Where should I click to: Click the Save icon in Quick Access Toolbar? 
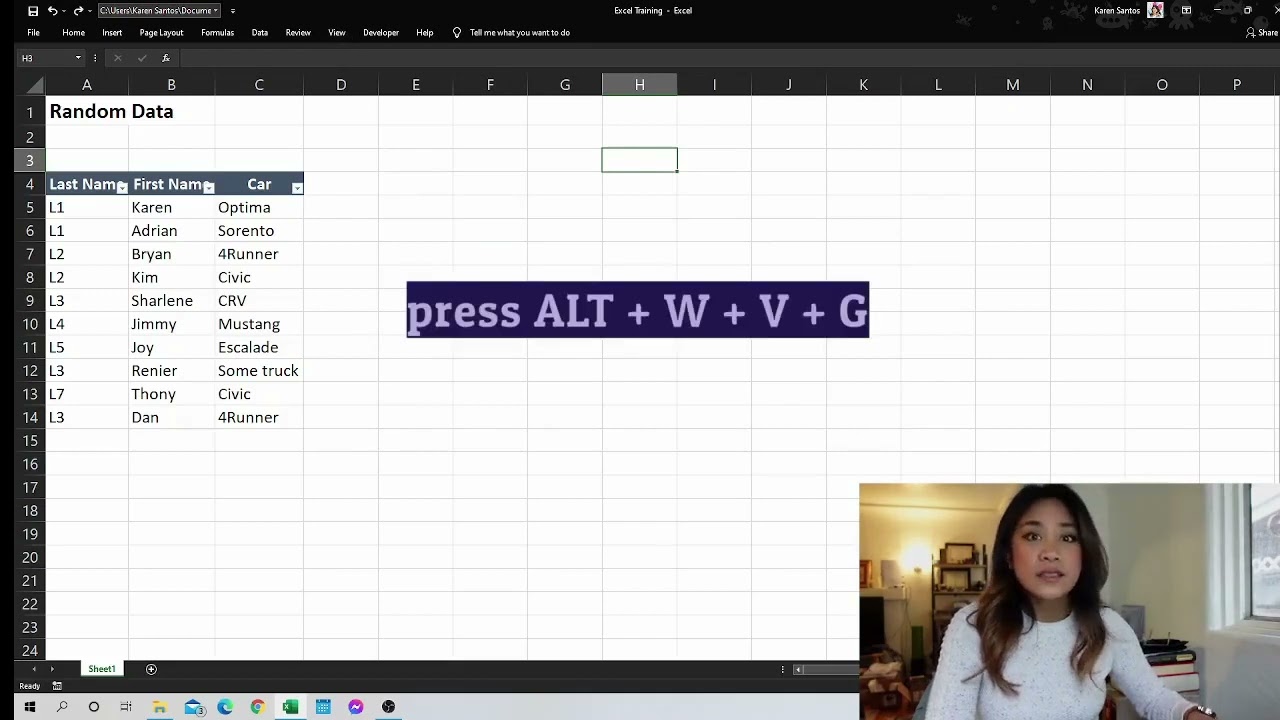(x=33, y=11)
